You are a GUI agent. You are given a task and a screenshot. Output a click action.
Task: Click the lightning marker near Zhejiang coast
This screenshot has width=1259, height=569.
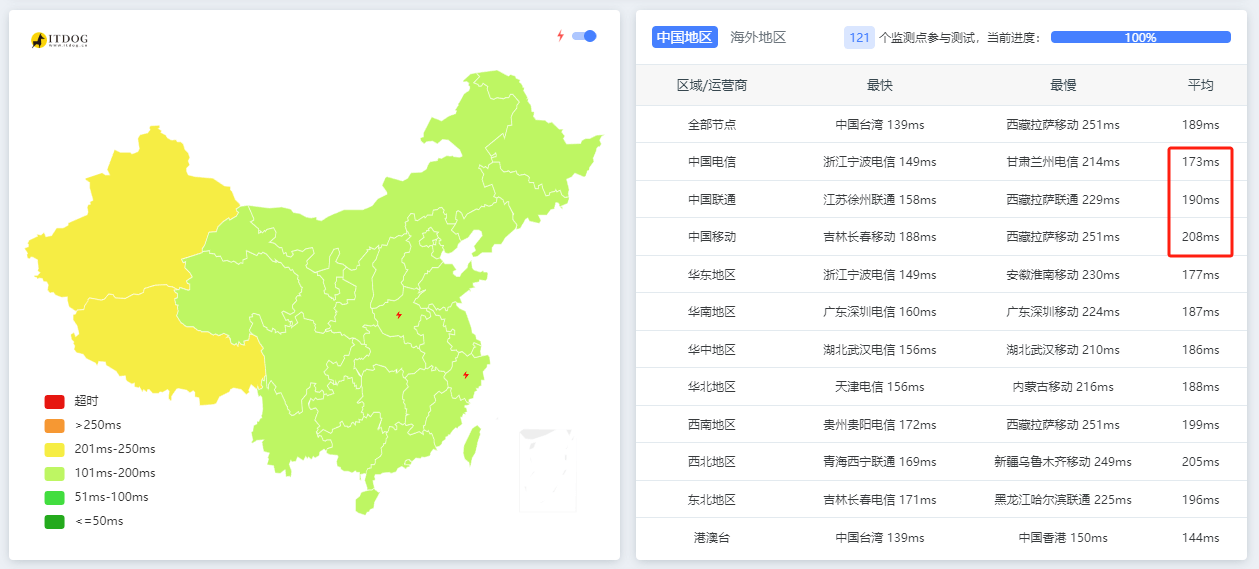click(x=466, y=375)
